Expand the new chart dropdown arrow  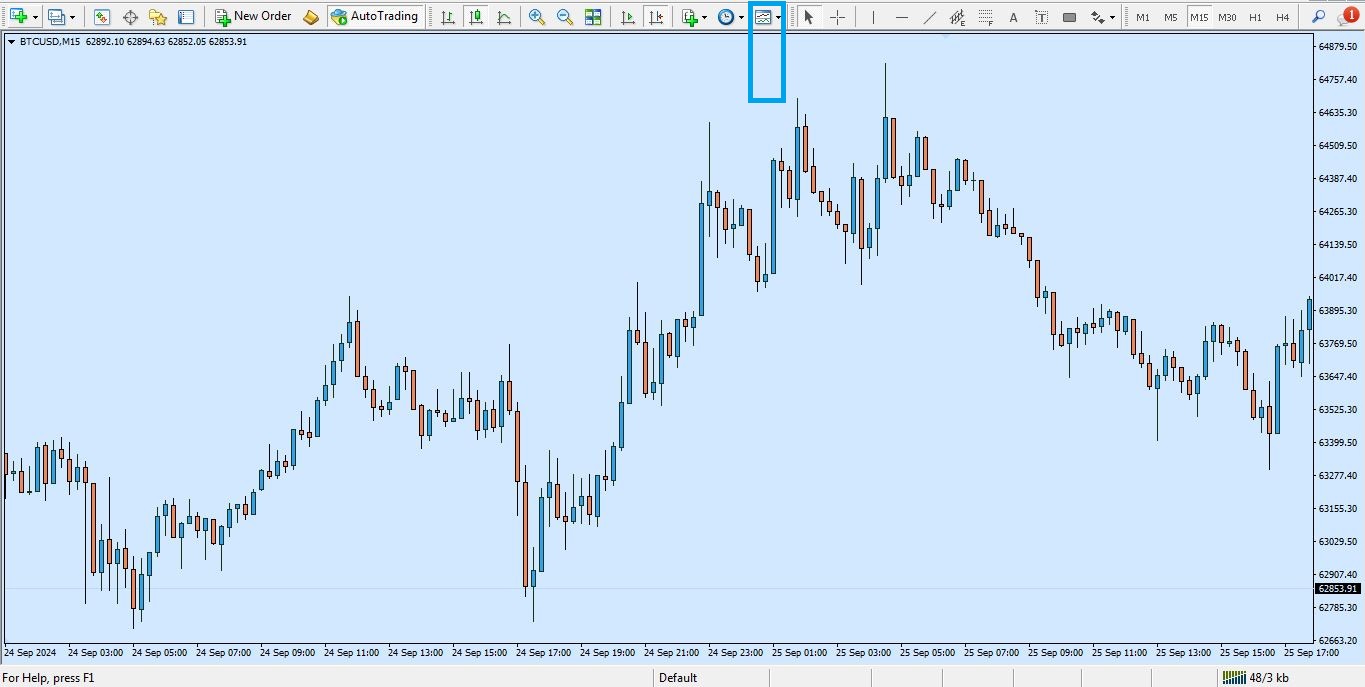[x=35, y=17]
